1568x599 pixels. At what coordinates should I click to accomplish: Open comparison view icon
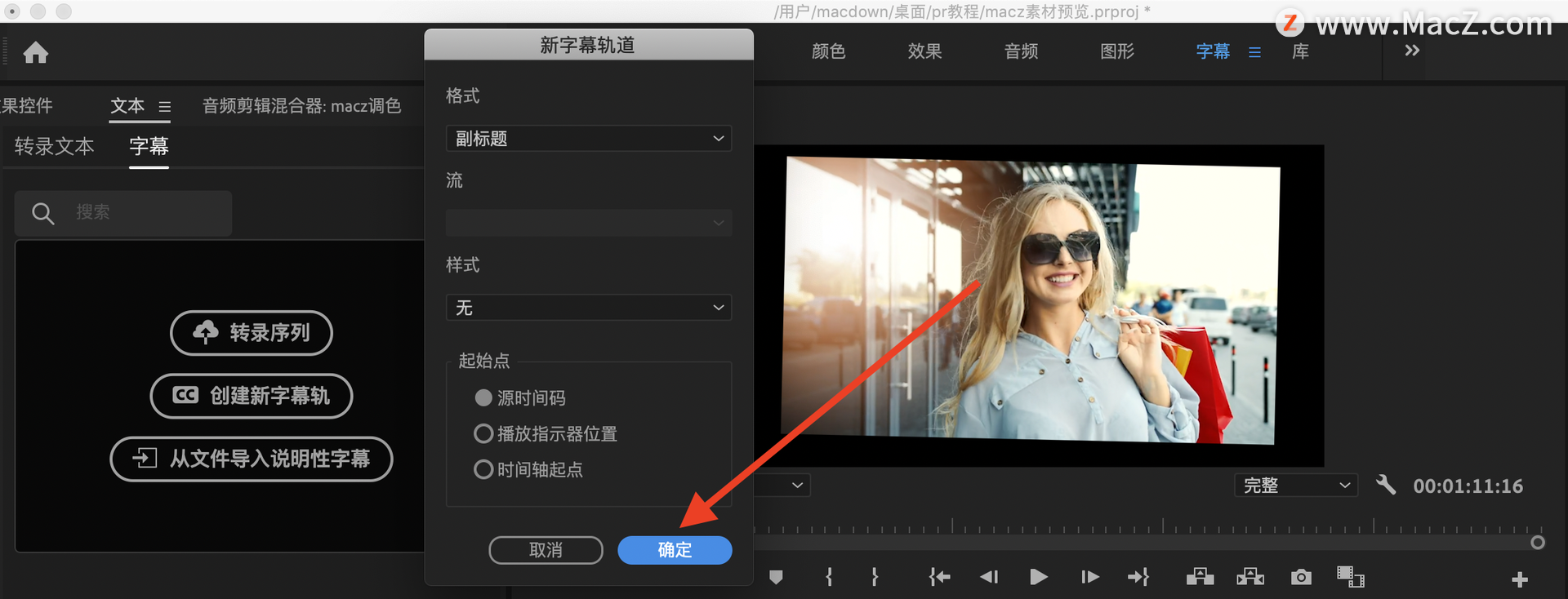[x=1351, y=577]
